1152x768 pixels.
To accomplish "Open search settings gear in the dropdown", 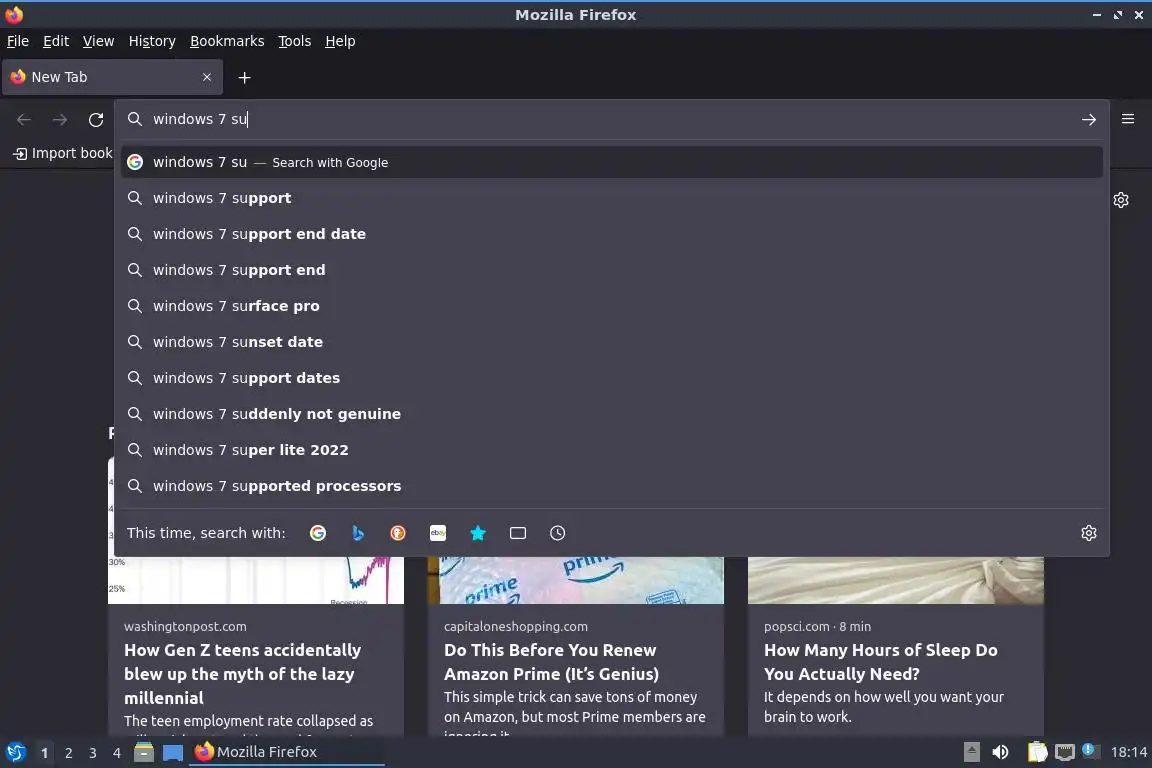I will pyautogui.click(x=1089, y=533).
